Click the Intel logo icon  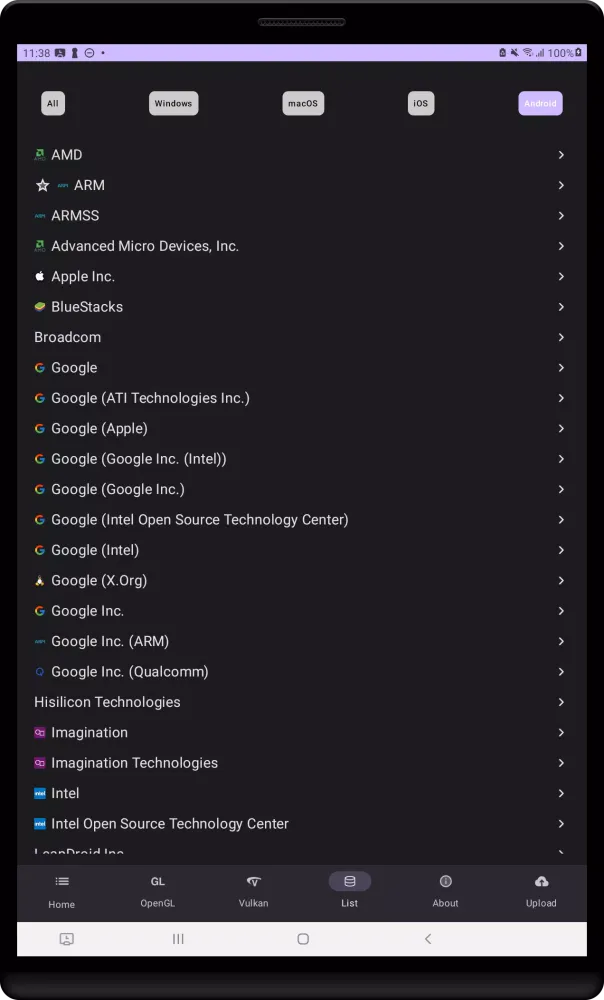40,793
